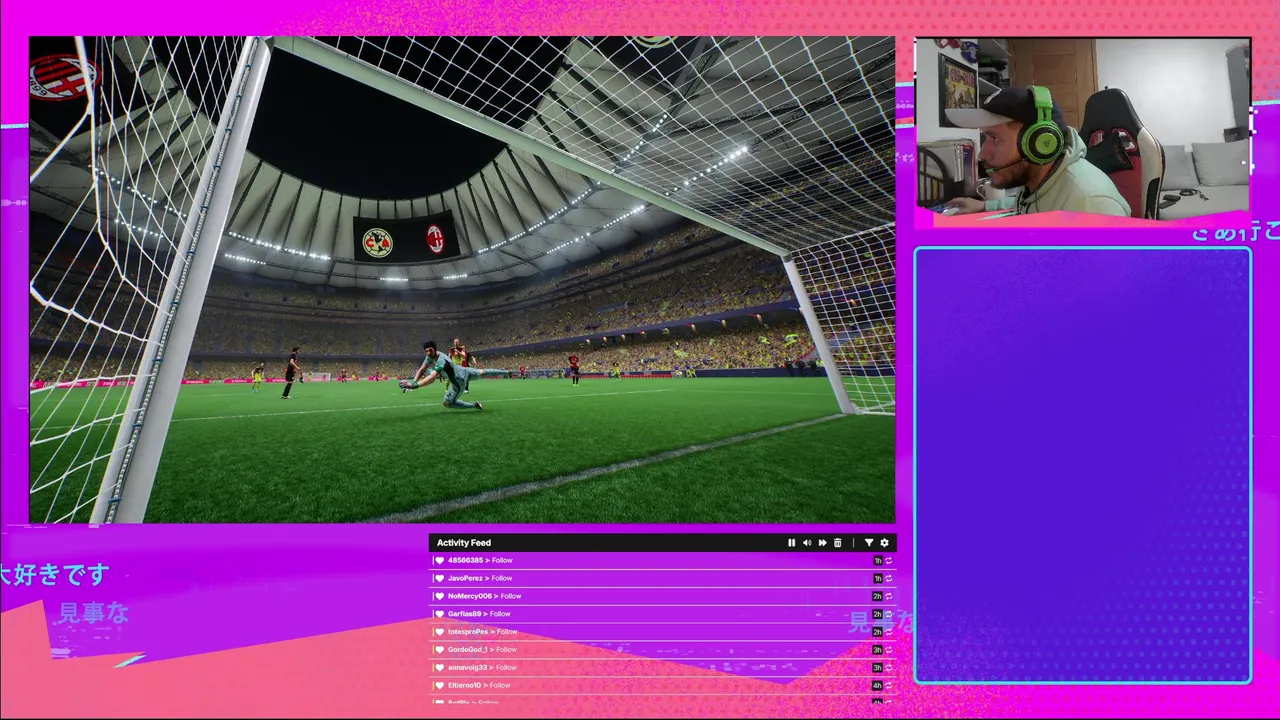This screenshot has height=720, width=1280.
Task: Open Activity Feed settings gear
Action: click(884, 543)
